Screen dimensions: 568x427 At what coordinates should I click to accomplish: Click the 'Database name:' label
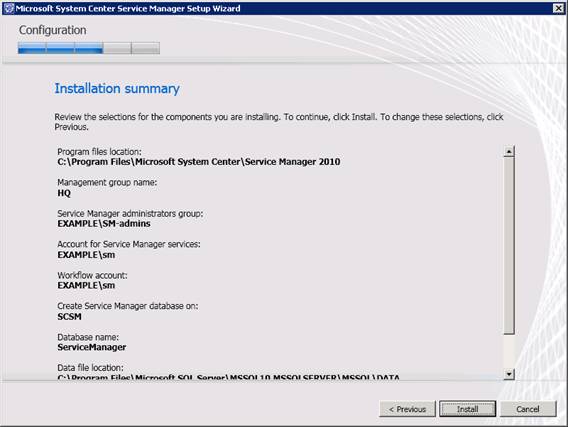tap(88, 337)
